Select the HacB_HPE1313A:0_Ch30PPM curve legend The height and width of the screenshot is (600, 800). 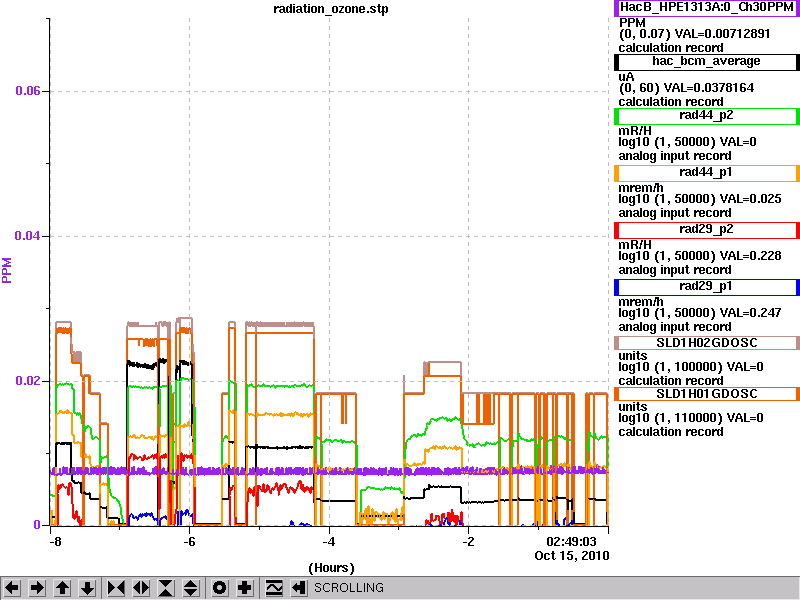pos(707,8)
